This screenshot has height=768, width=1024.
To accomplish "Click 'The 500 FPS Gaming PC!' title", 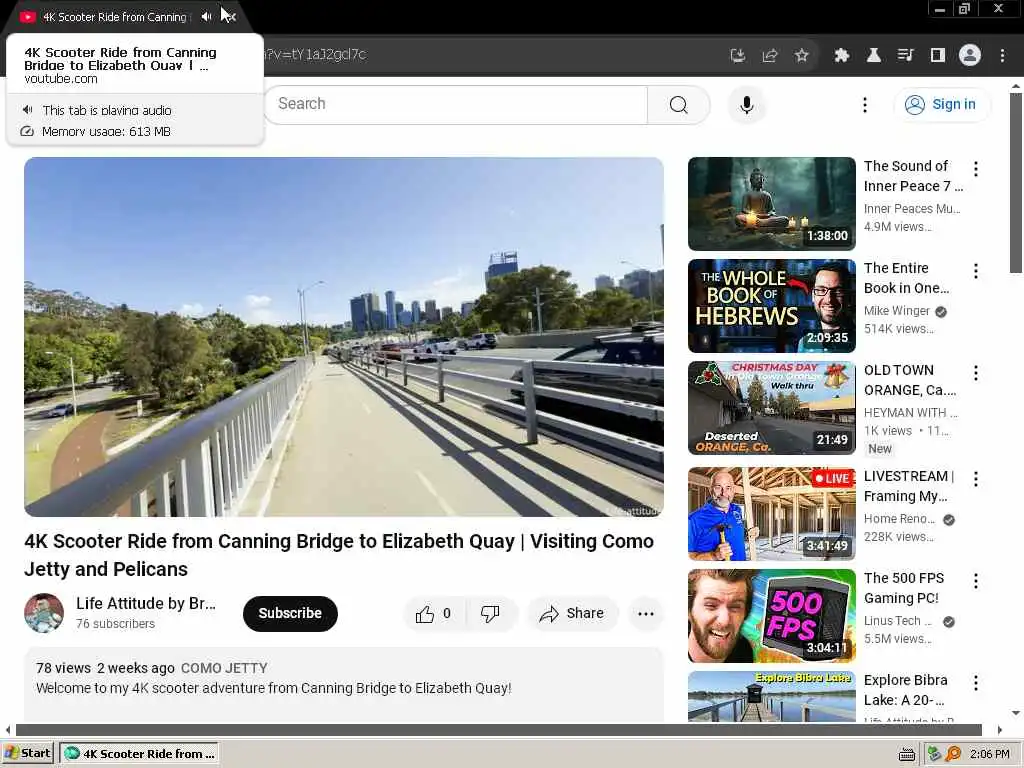I will [x=904, y=588].
